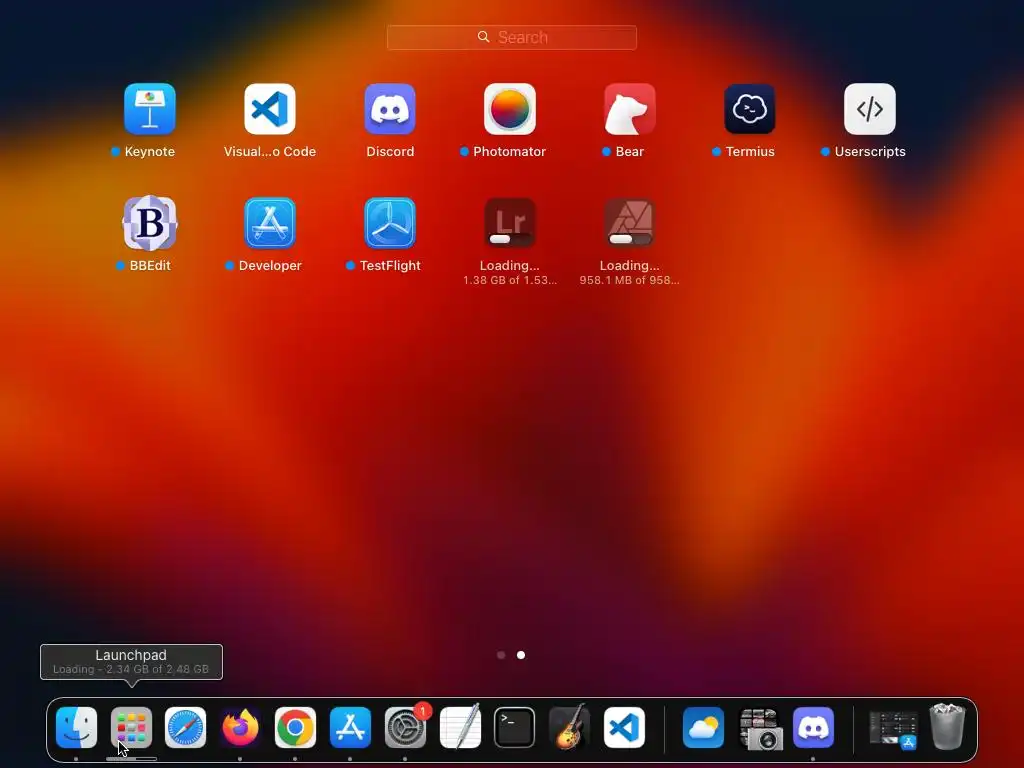The image size is (1024, 768).
Task: Launch TestFlight
Action: point(390,223)
